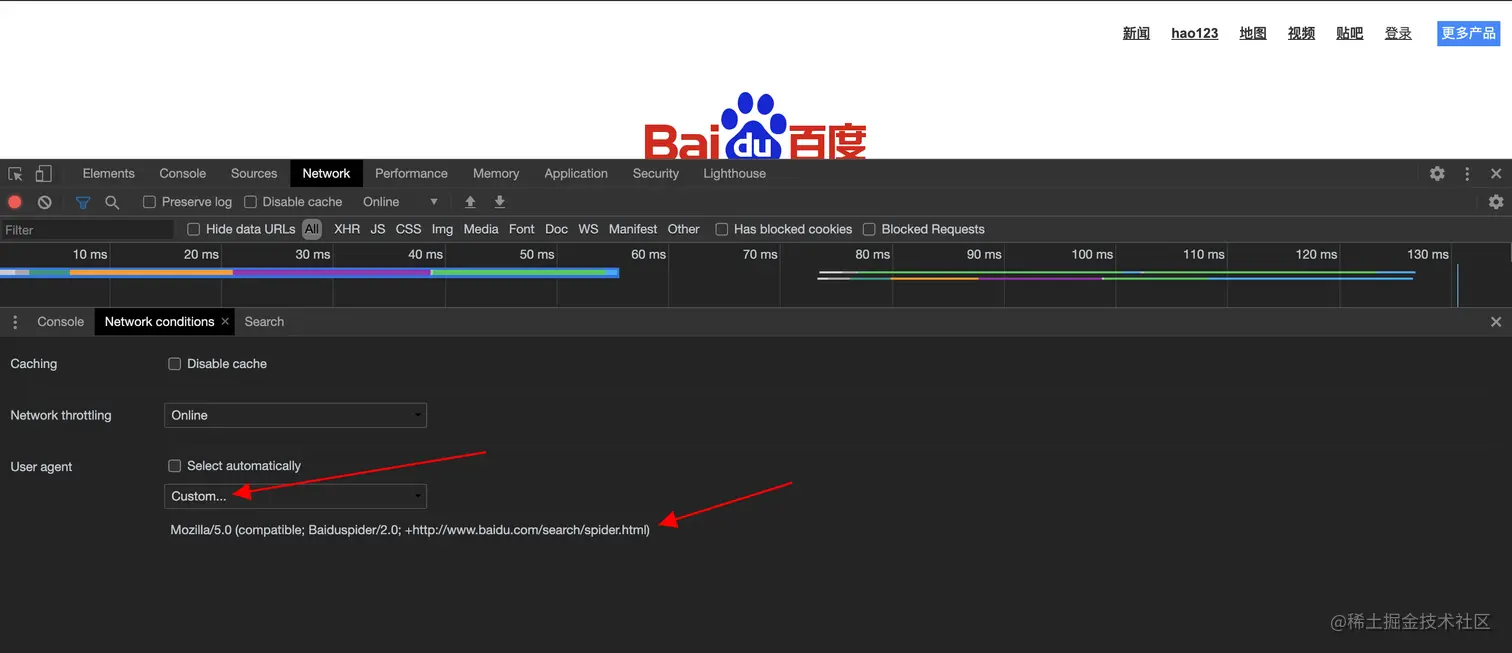Check Hide data URLs

click(x=194, y=229)
